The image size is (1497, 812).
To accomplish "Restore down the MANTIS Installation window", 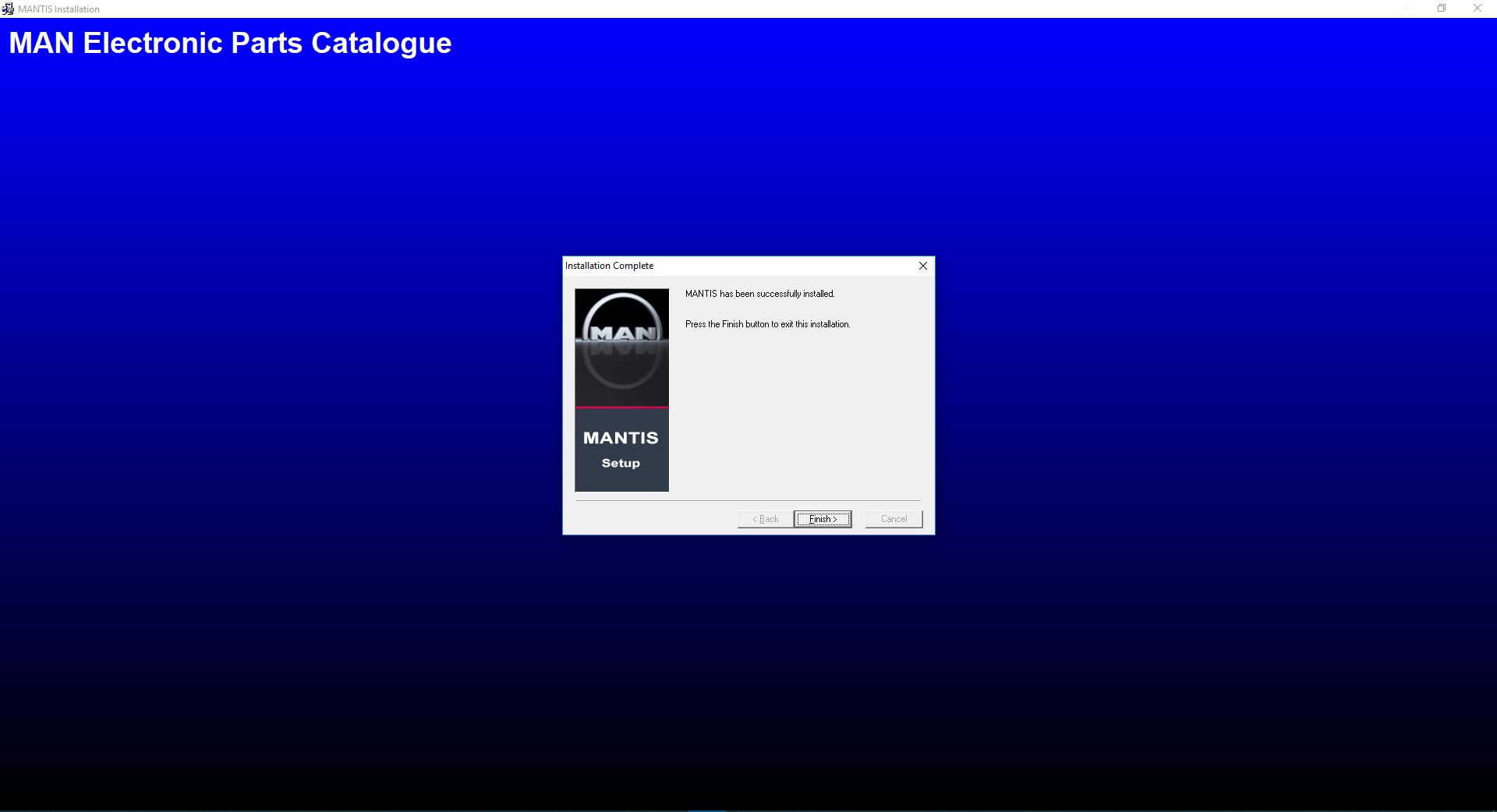I will click(x=1442, y=9).
